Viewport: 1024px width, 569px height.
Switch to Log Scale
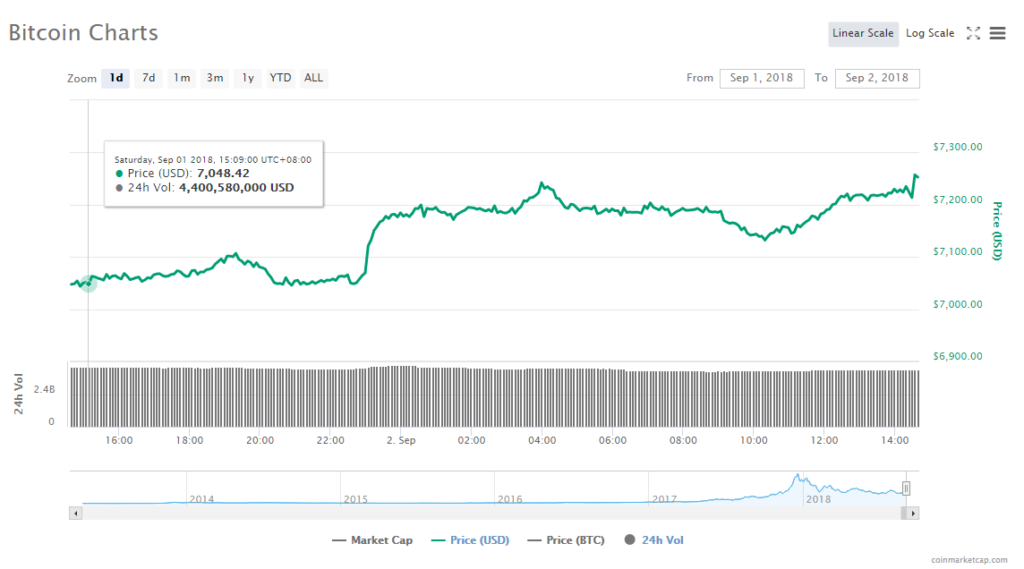point(930,33)
